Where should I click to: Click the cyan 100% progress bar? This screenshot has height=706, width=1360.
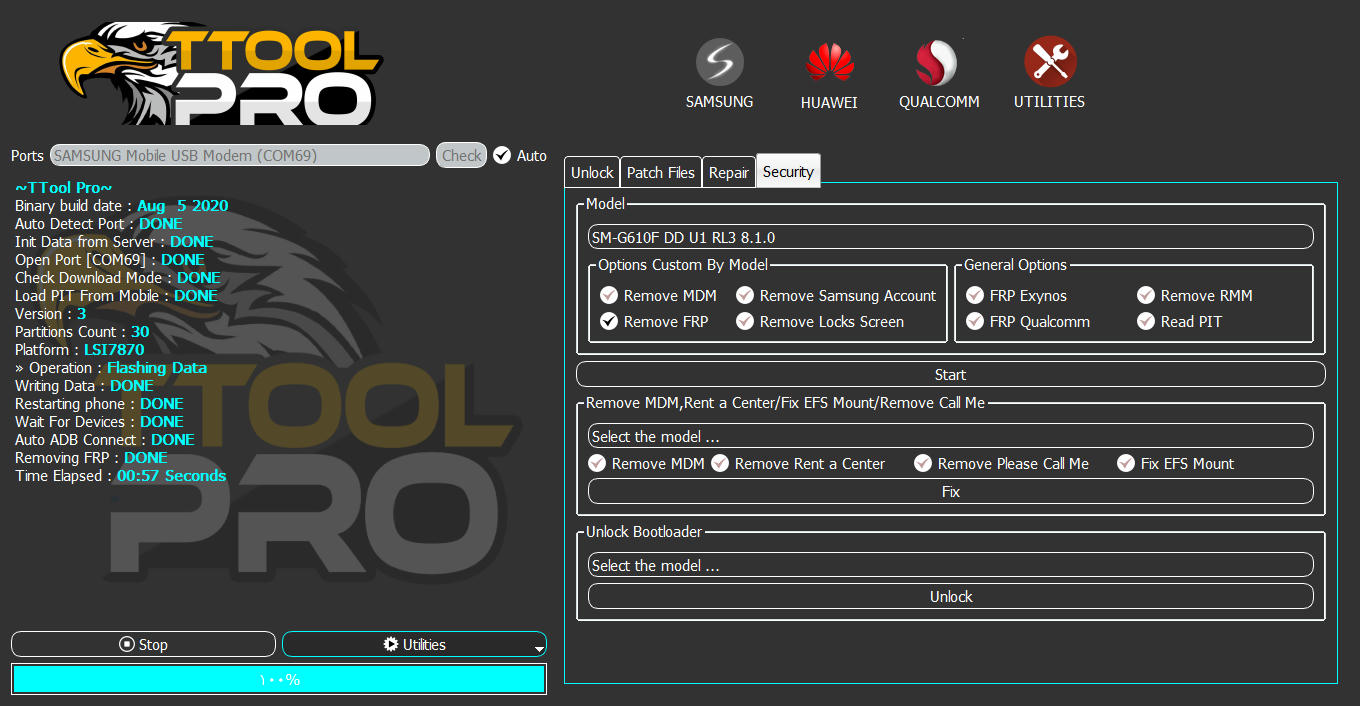(x=279, y=679)
